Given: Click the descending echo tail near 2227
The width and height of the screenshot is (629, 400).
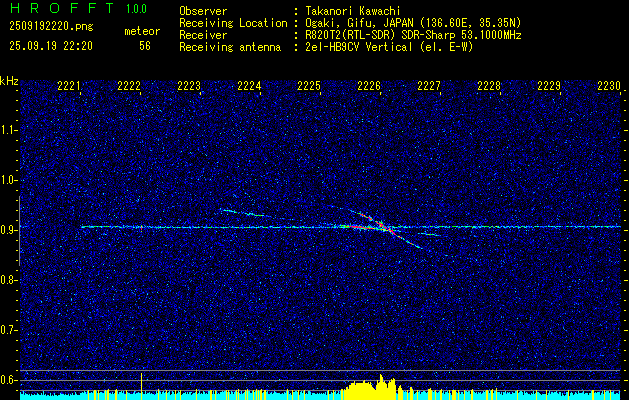Looking at the screenshot, I should click(x=411, y=242).
